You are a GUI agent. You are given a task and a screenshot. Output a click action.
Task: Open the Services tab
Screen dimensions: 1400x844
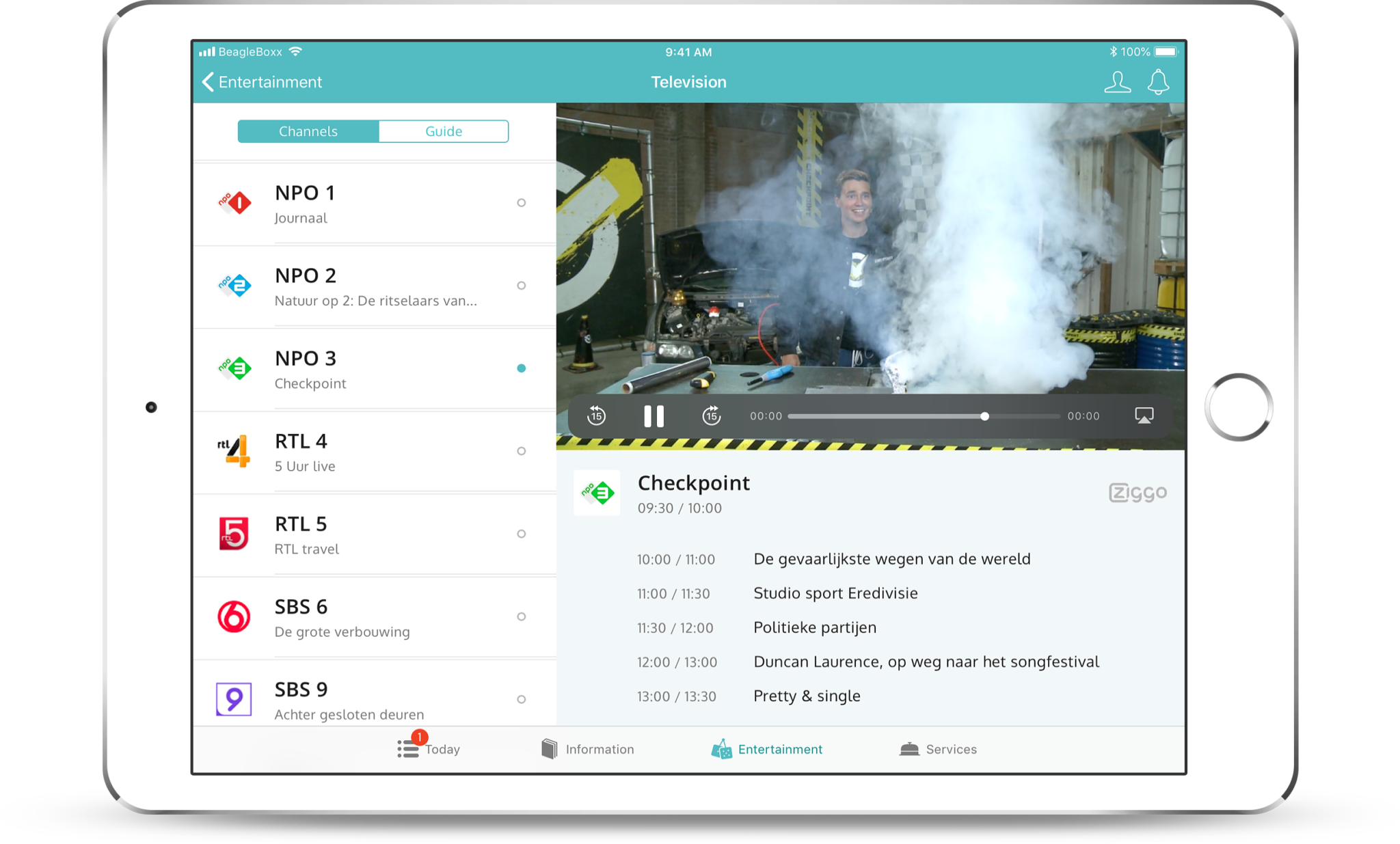[938, 749]
